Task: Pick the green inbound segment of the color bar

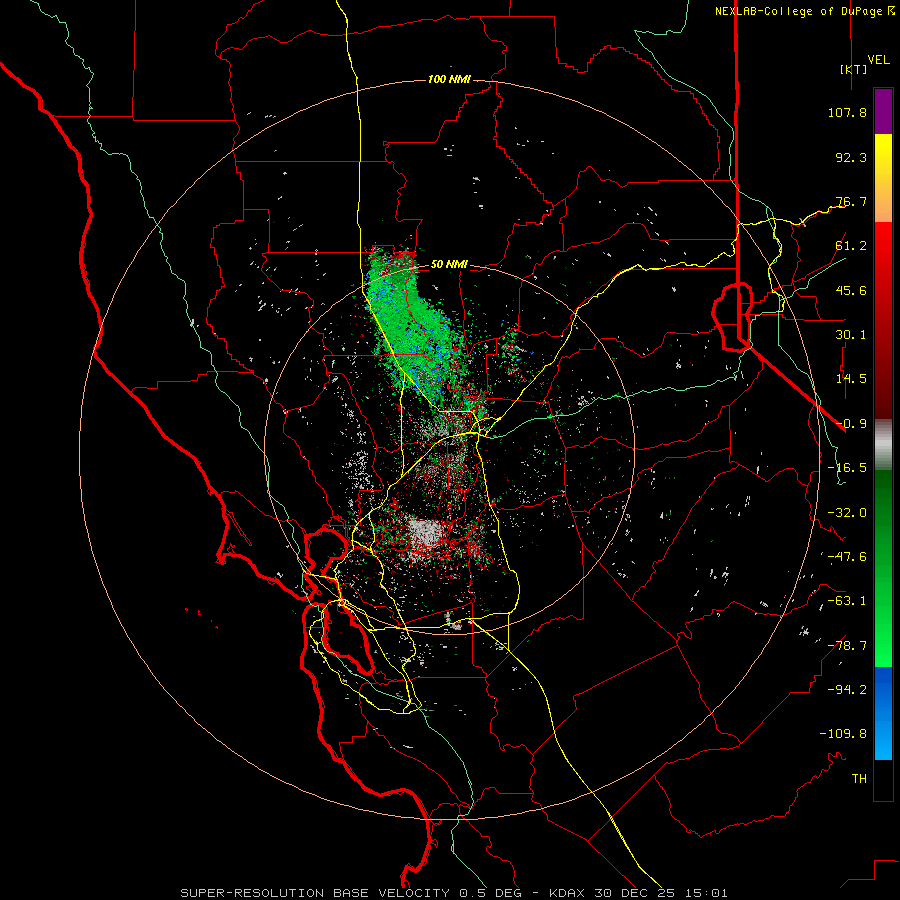Action: pos(883,568)
